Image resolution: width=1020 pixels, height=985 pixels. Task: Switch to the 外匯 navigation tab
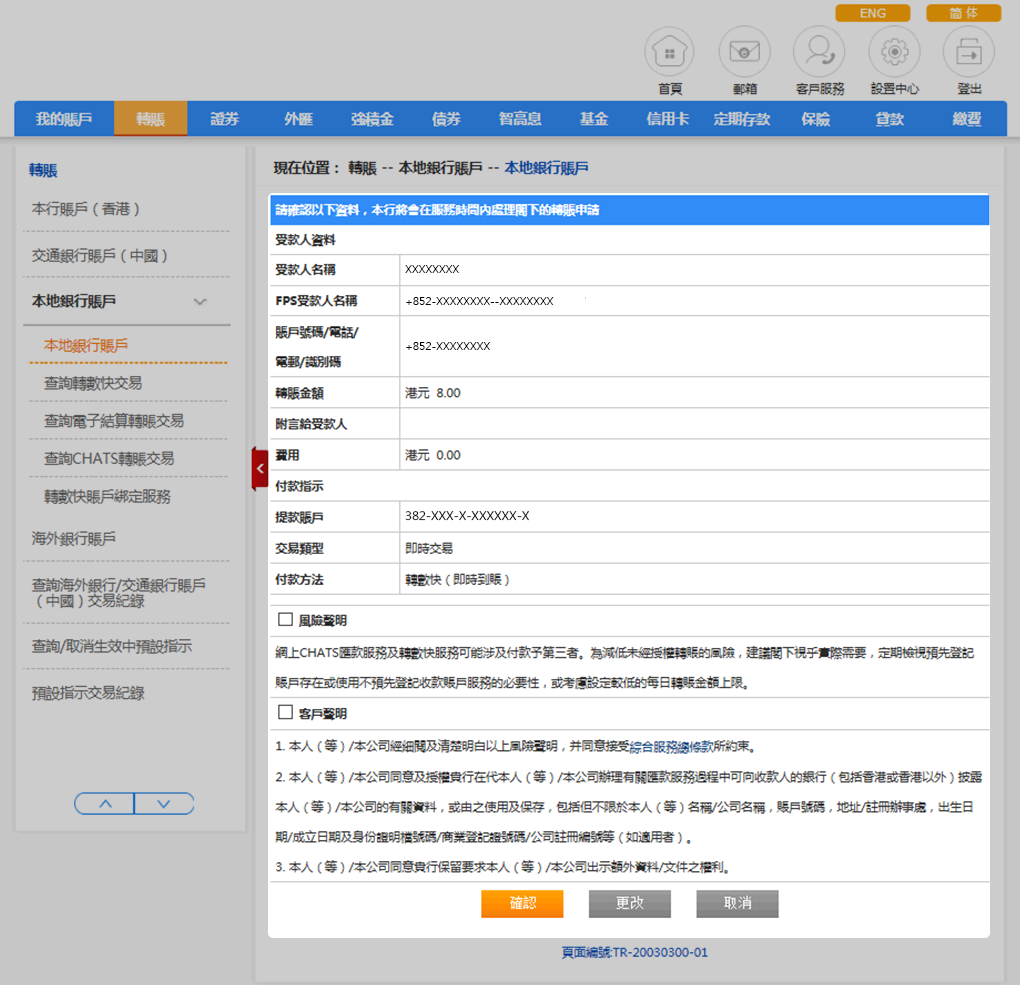298,119
